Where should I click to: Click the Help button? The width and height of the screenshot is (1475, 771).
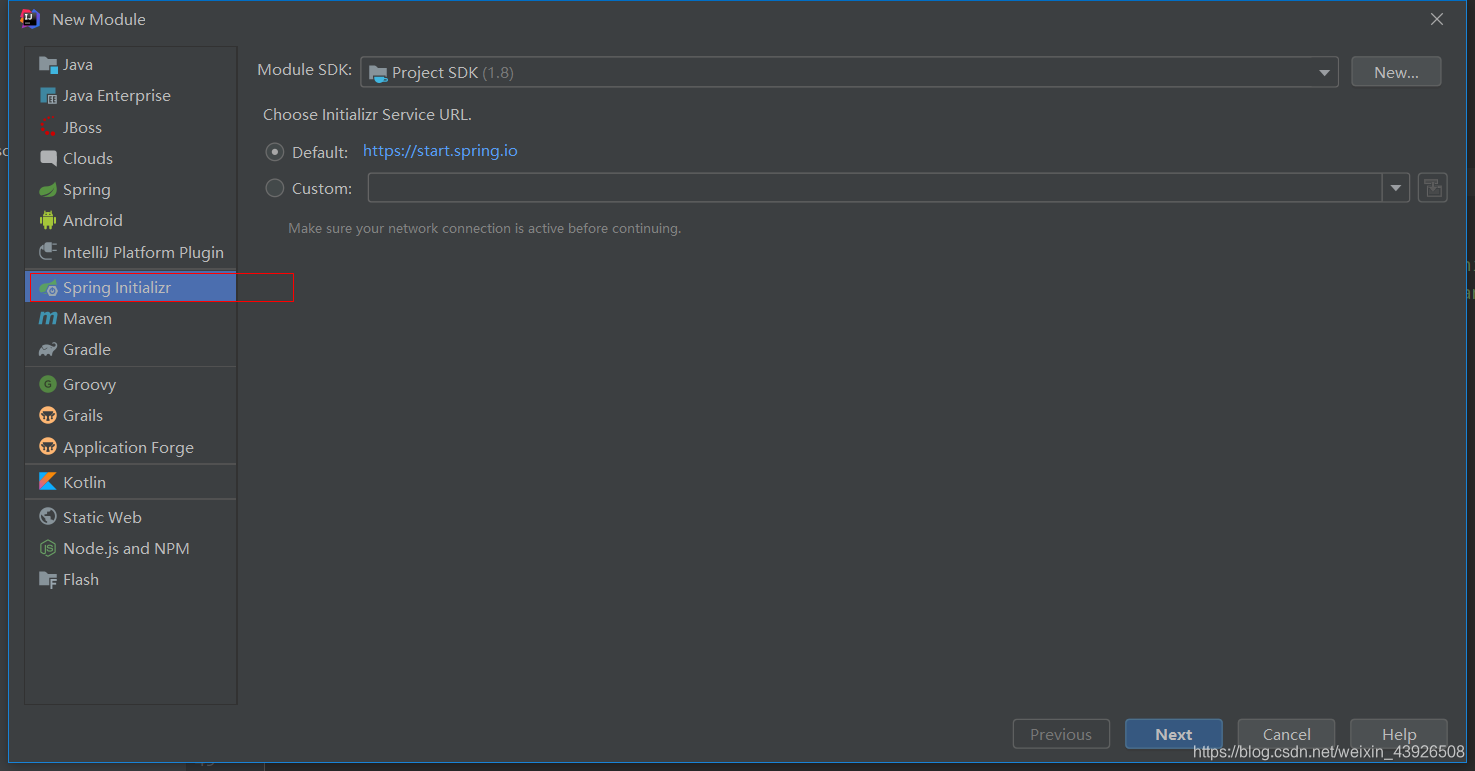(1399, 734)
